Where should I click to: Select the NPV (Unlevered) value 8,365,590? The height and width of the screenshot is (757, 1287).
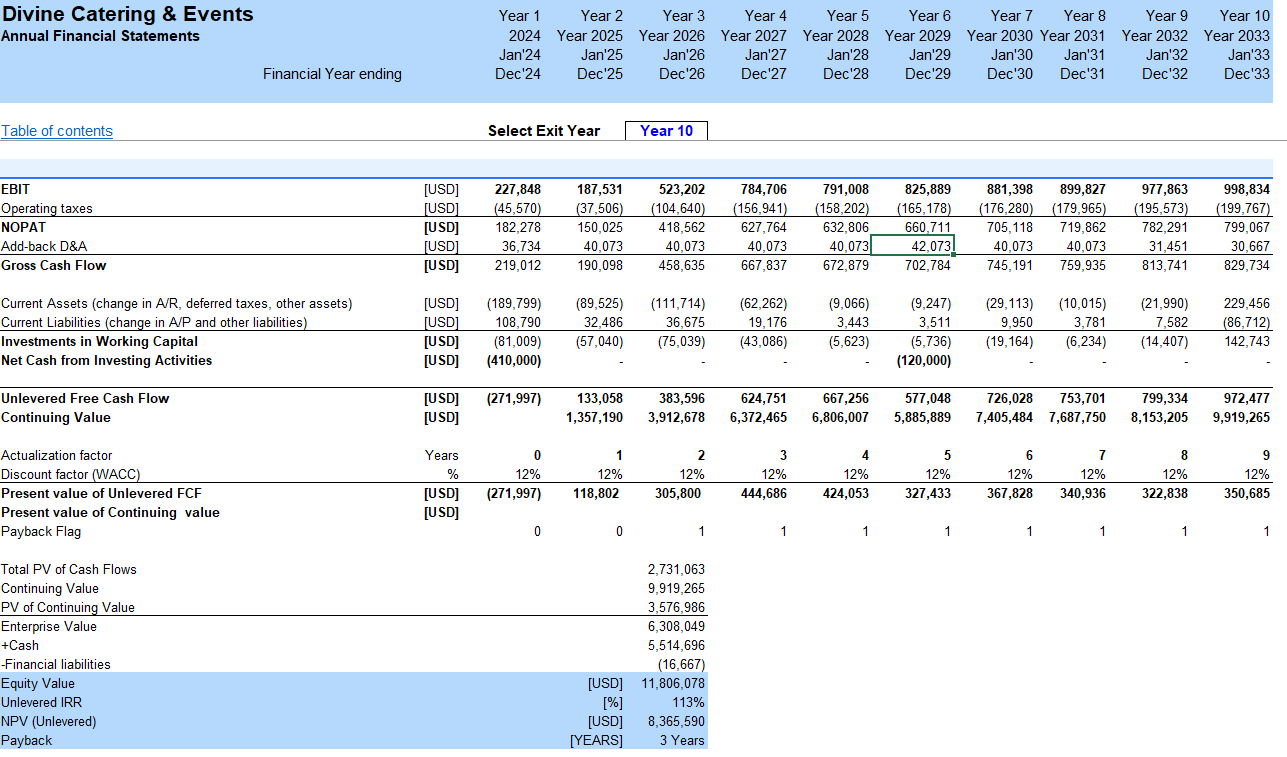676,722
